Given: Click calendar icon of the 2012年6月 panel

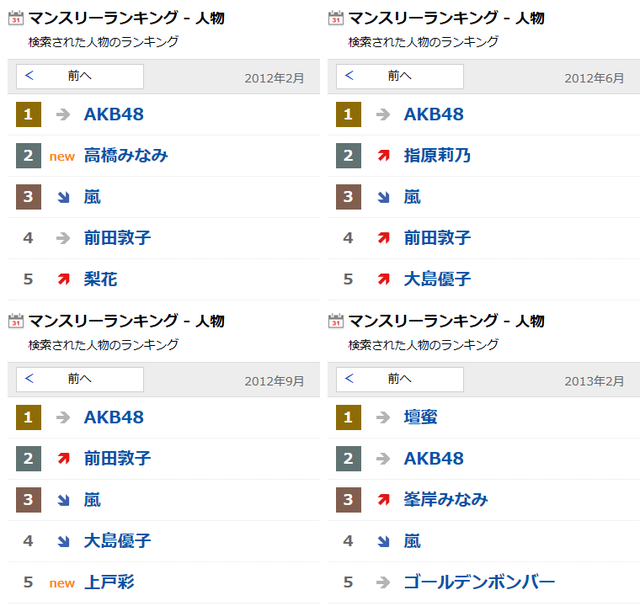Looking at the screenshot, I should (336, 18).
